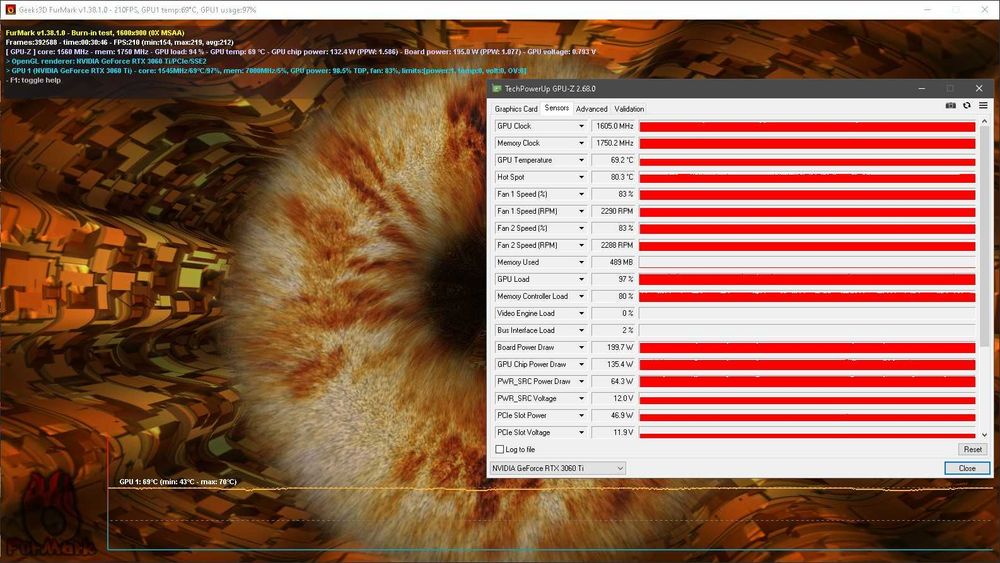Take GPU-Z screenshot with camera icon
The image size is (1000, 563).
(x=950, y=105)
